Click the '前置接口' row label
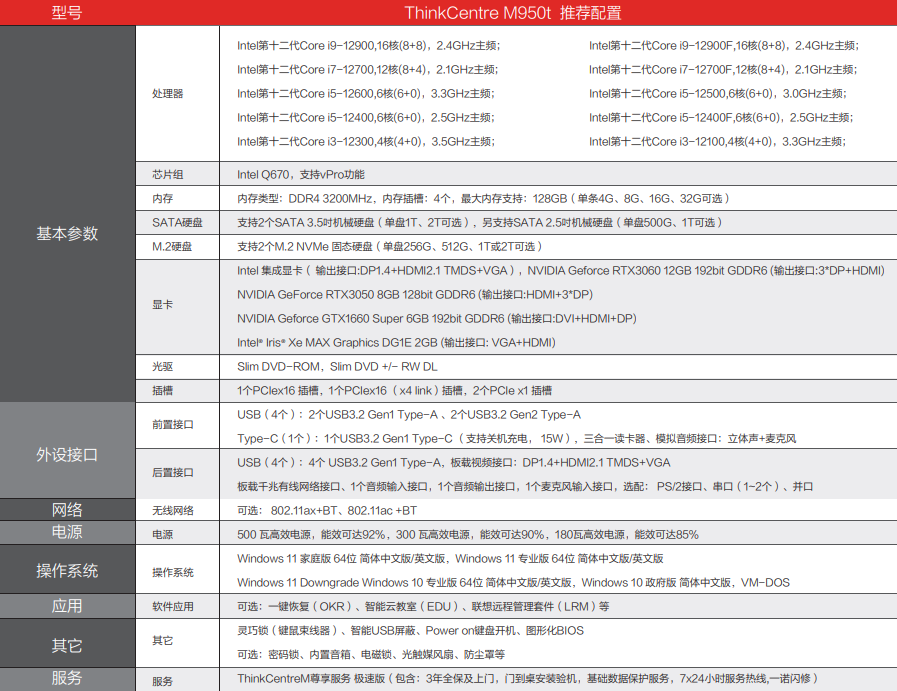 click(173, 424)
